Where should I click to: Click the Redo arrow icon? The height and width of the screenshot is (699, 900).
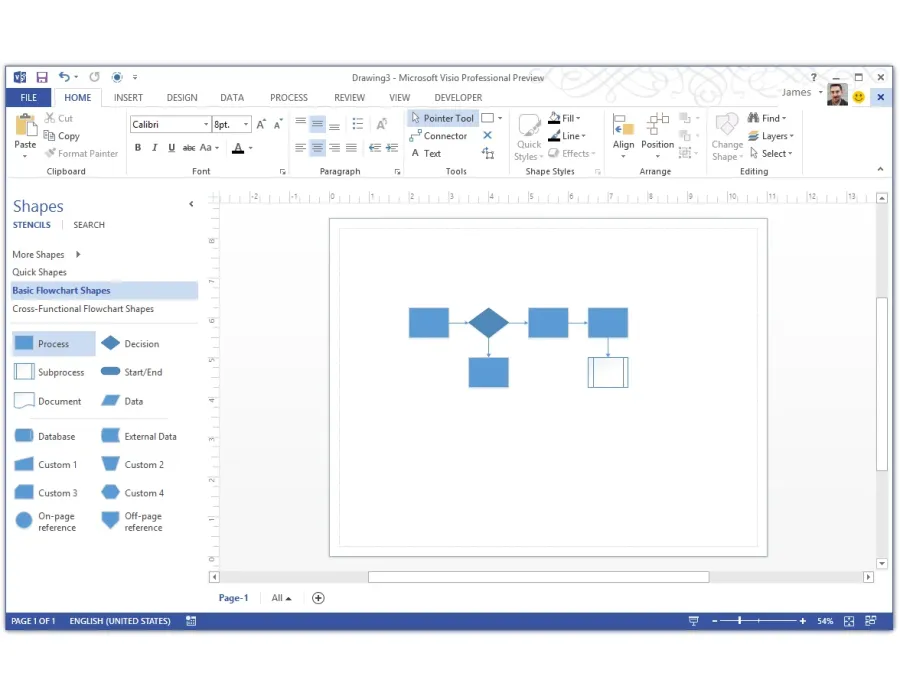click(94, 77)
